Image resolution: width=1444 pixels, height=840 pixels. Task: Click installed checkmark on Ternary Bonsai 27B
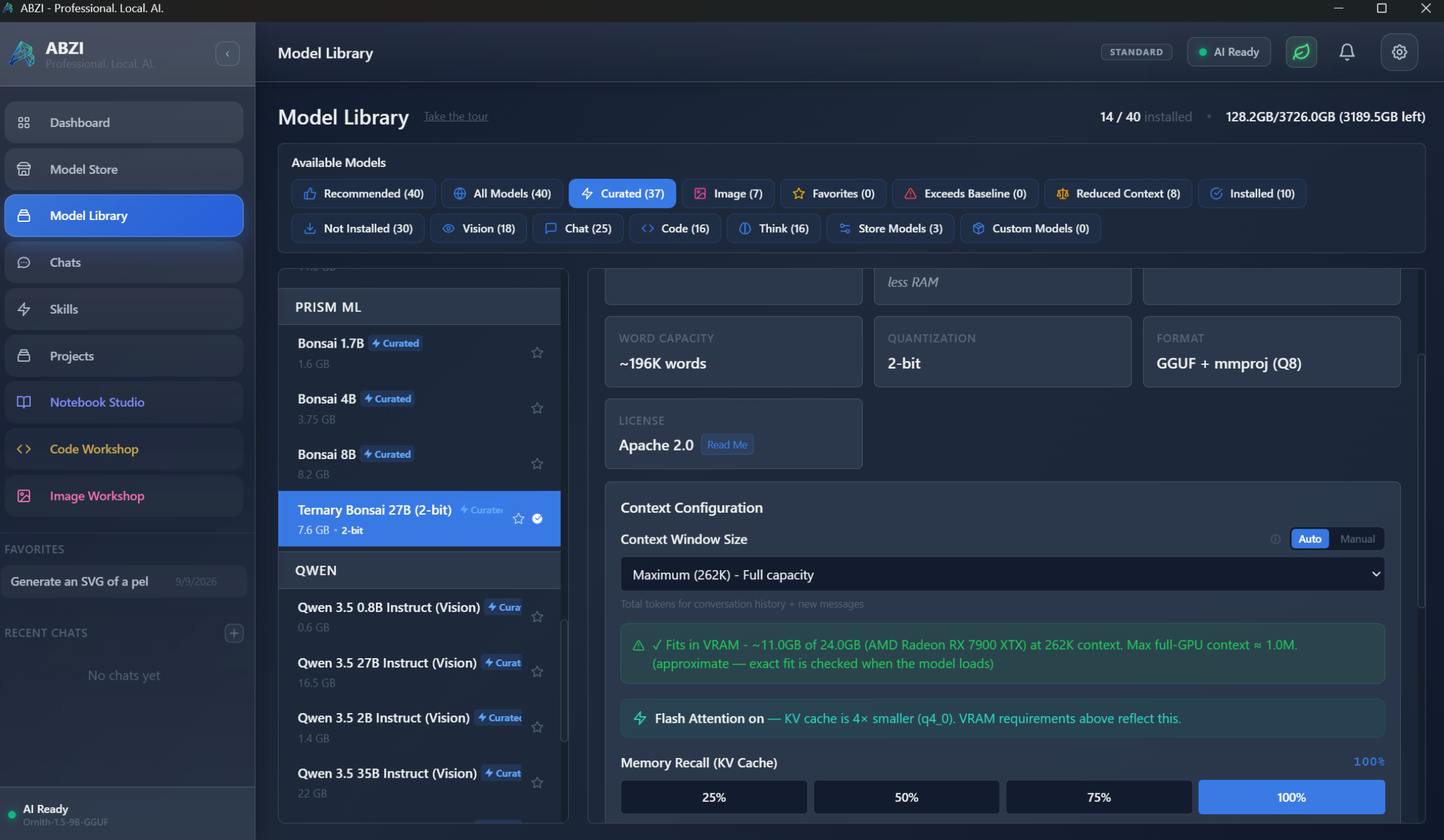pyautogui.click(x=537, y=519)
